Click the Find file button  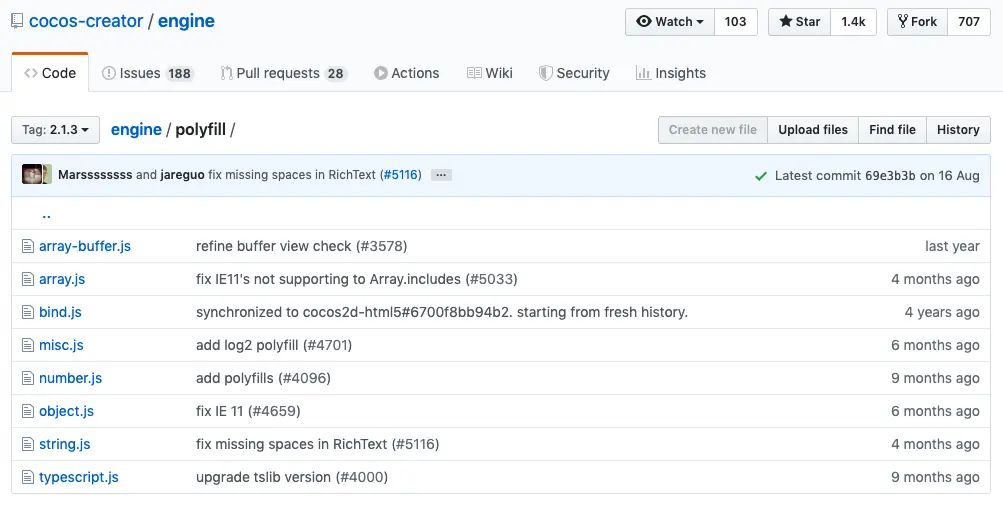click(892, 130)
